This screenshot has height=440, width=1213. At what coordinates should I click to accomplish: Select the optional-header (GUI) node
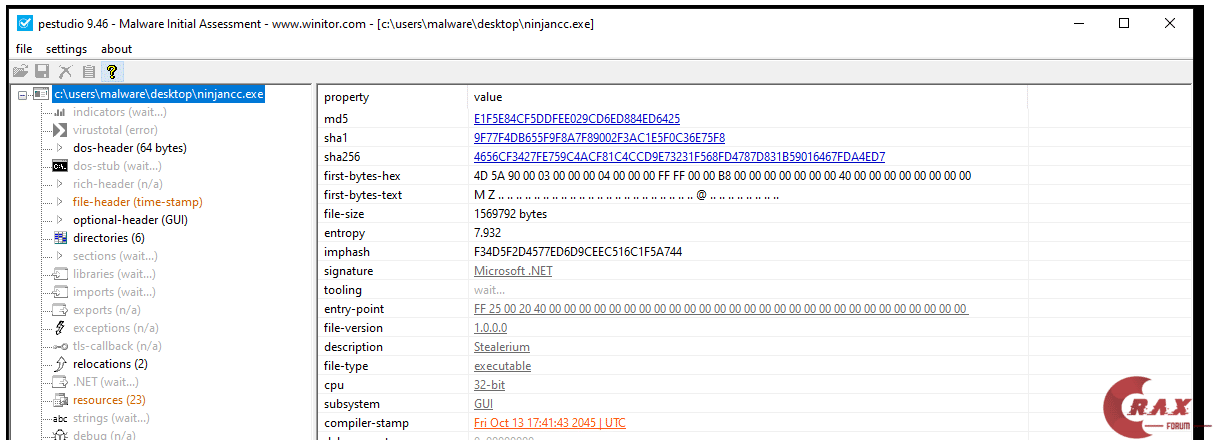(x=130, y=220)
